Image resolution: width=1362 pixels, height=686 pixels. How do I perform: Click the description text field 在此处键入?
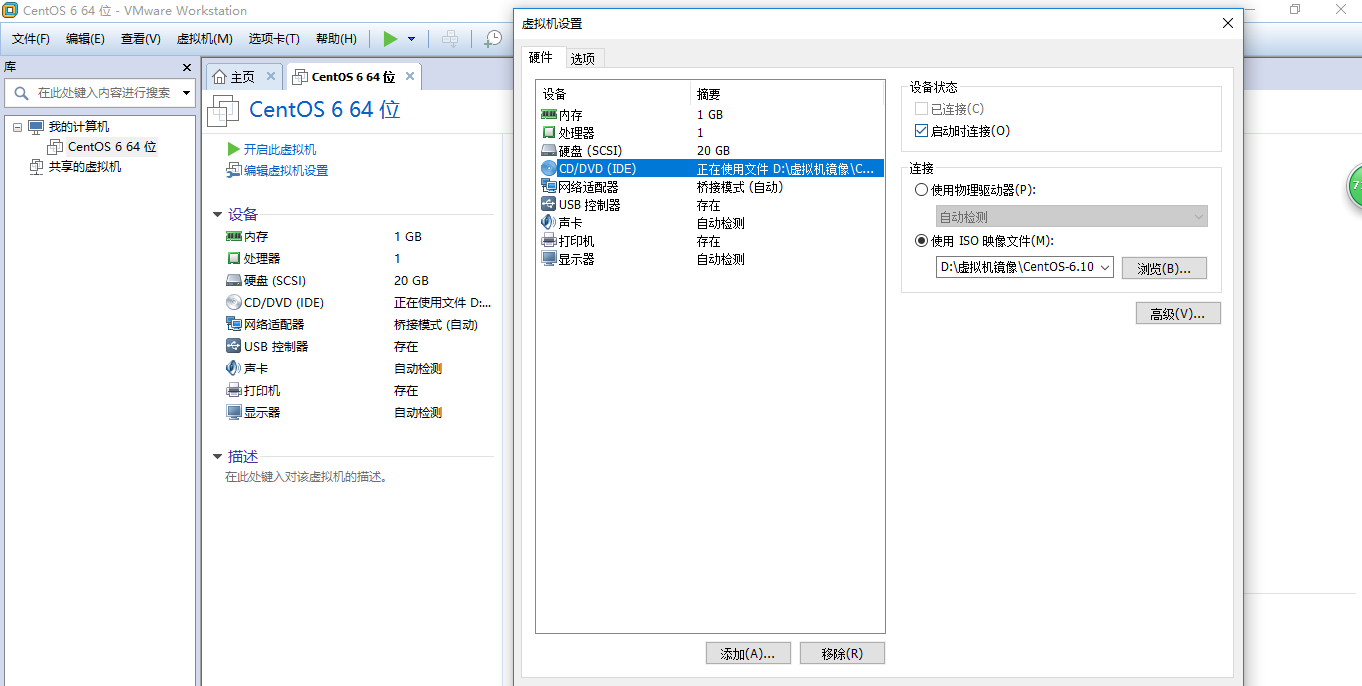pyautogui.click(x=306, y=477)
